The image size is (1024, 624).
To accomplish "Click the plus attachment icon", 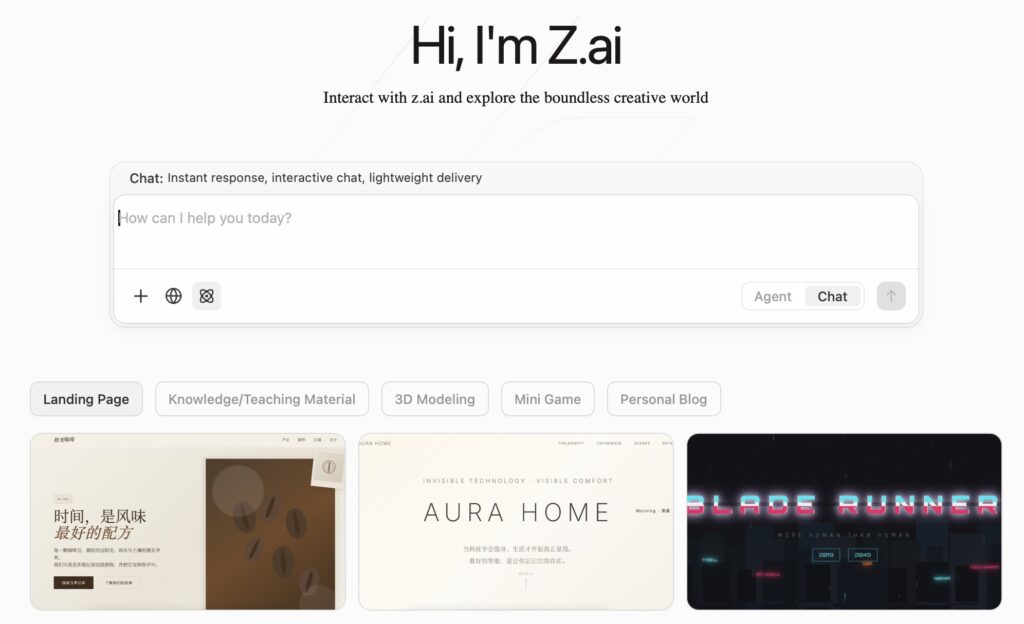I will (140, 296).
